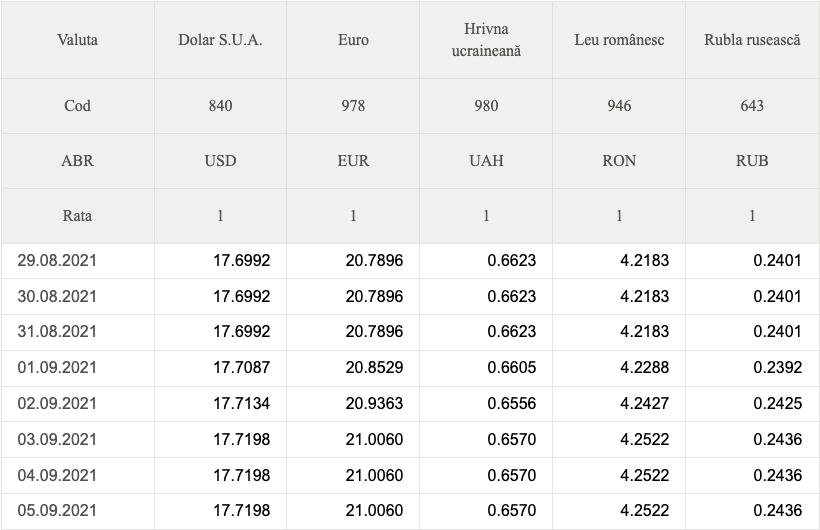820x530 pixels.
Task: Select the UAH abbreviation cell
Action: click(x=486, y=160)
